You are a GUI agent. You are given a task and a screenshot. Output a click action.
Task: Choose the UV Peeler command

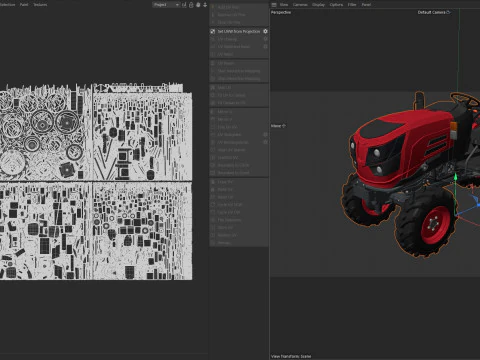click(x=226, y=63)
